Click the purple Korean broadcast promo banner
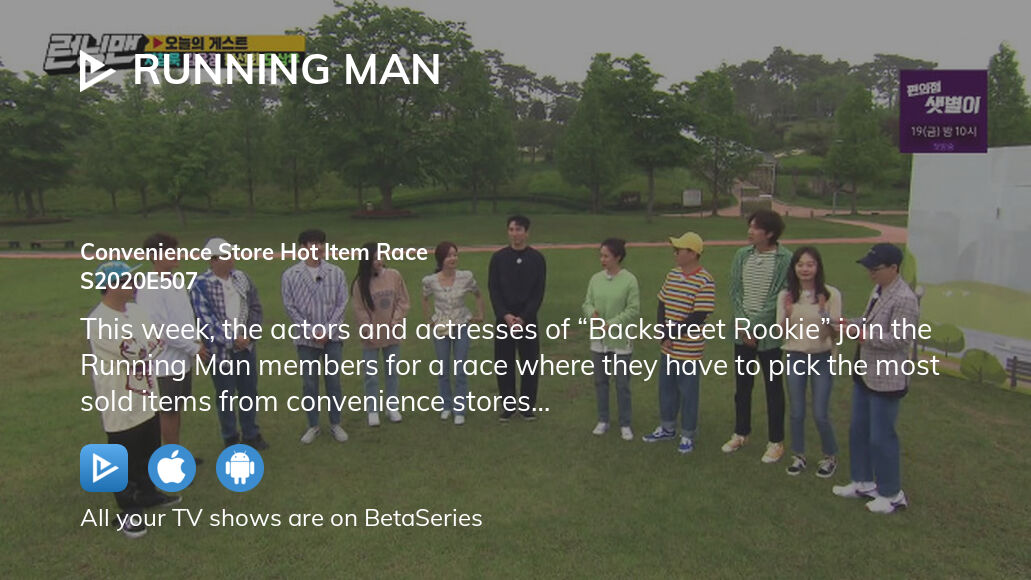1031x580 pixels. point(943,111)
